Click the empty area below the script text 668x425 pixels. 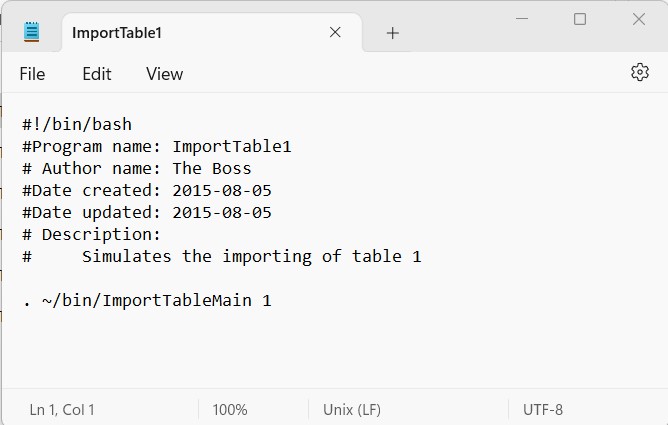[x=335, y=349]
